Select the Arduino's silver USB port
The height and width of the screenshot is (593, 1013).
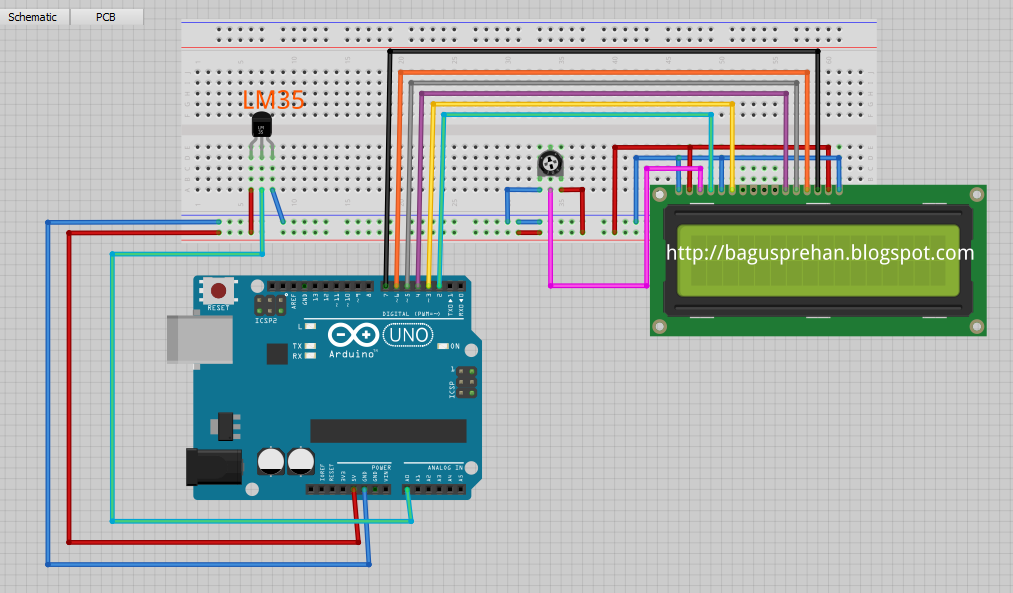pyautogui.click(x=200, y=339)
